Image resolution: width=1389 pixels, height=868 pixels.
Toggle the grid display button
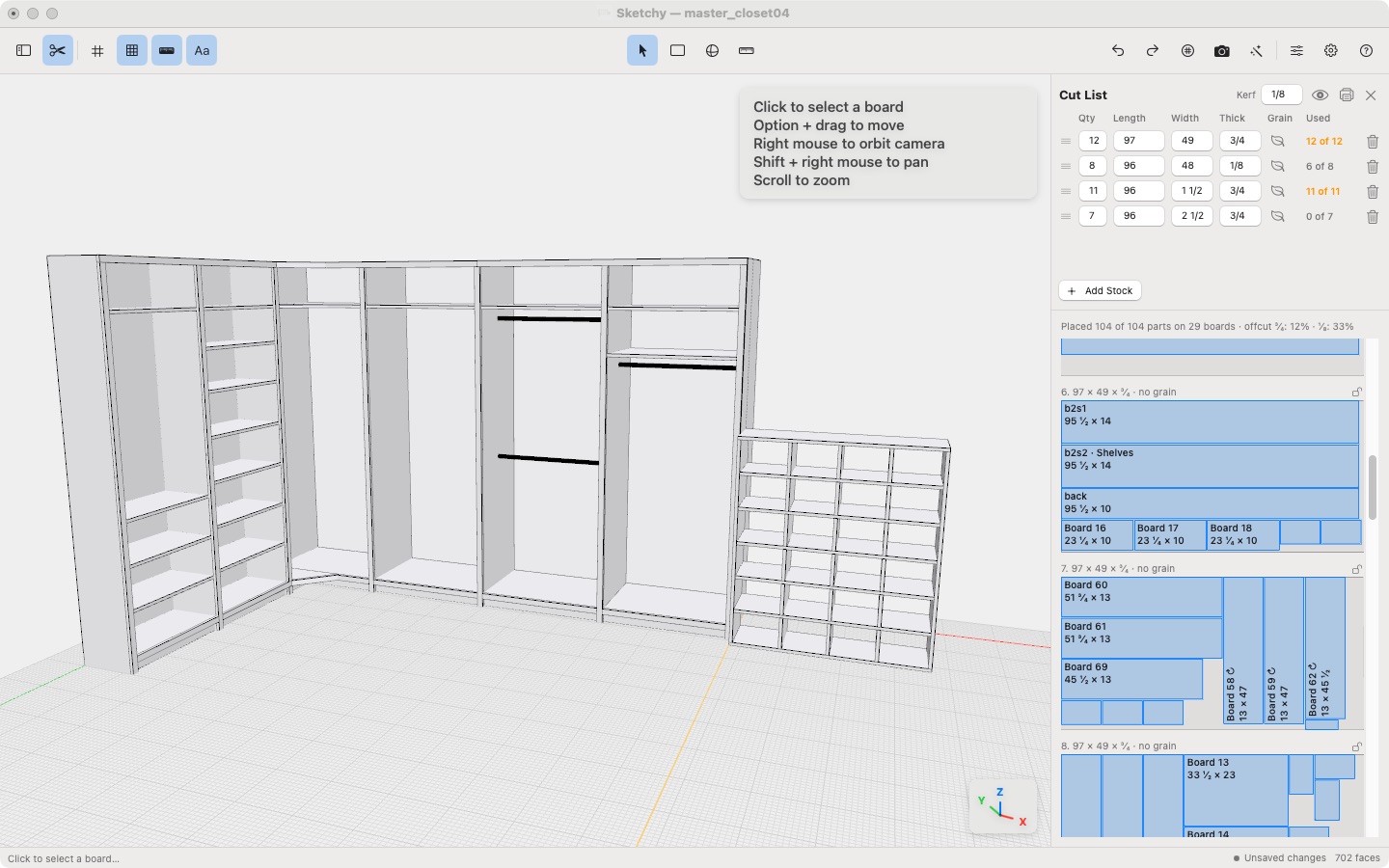pos(132,51)
